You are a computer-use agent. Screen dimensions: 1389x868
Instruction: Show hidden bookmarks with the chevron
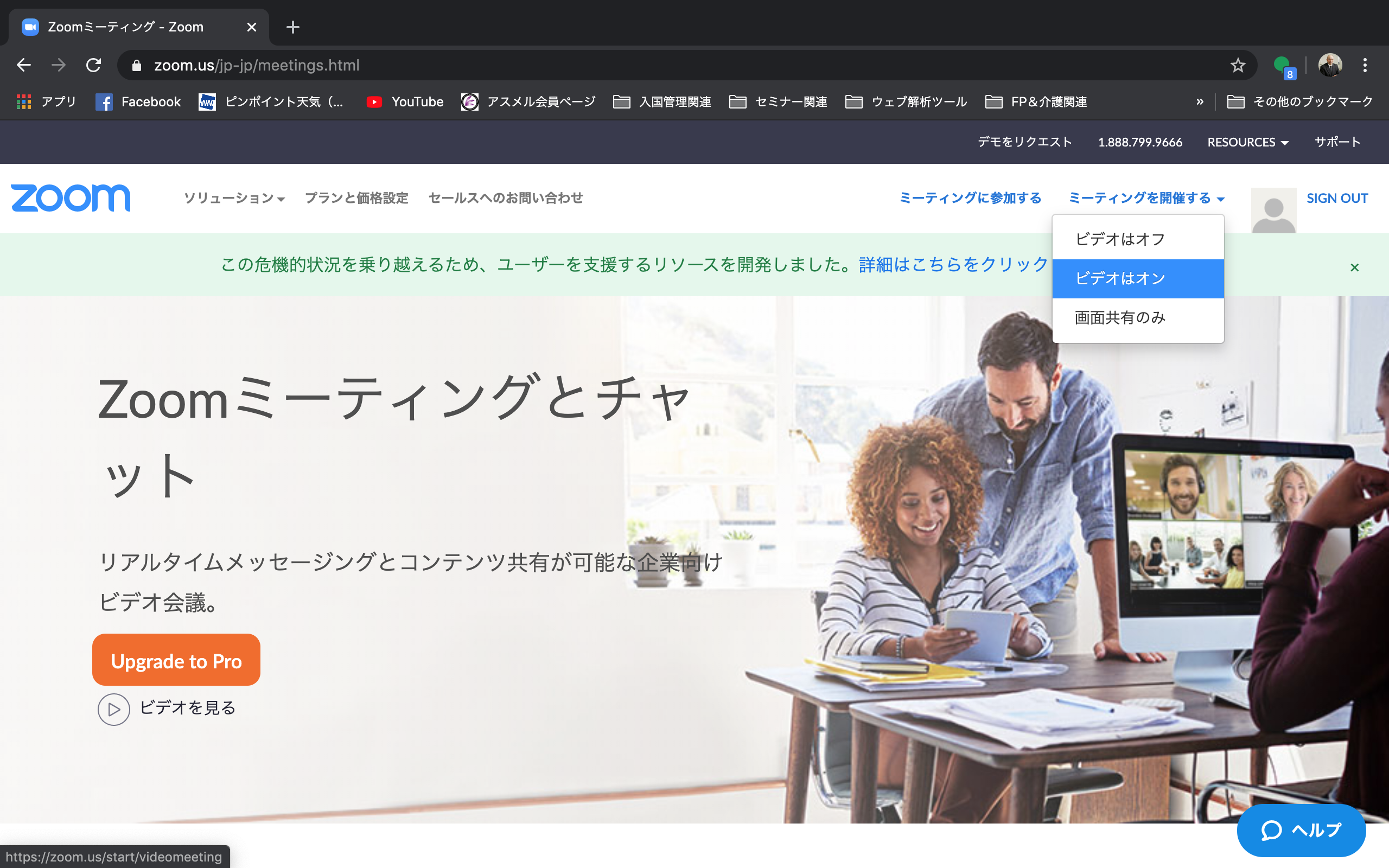[x=1200, y=101]
